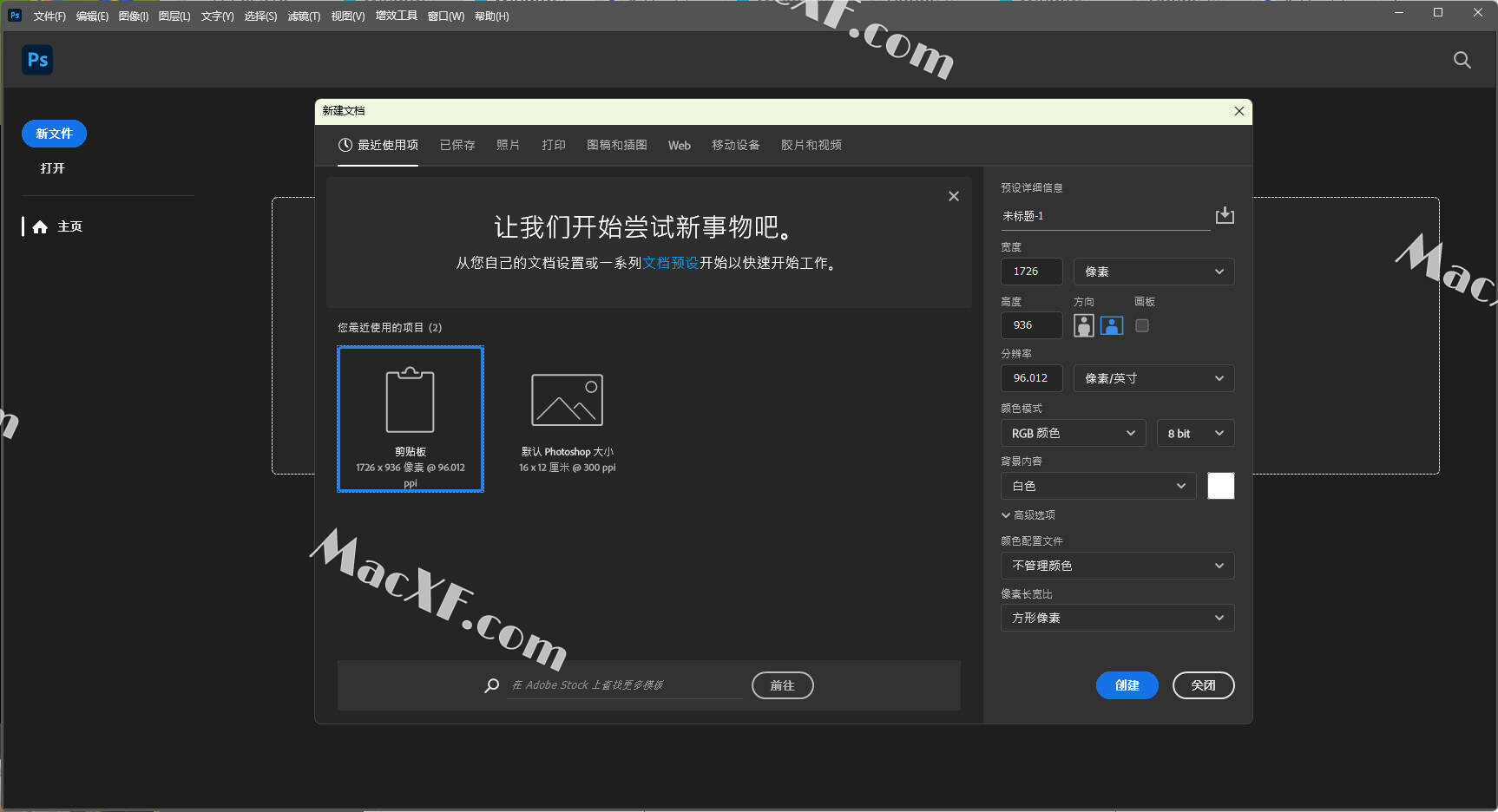Screen dimensions: 1498x812
Task: Collapse the 高级选项 advanced options section
Action: point(1006,515)
